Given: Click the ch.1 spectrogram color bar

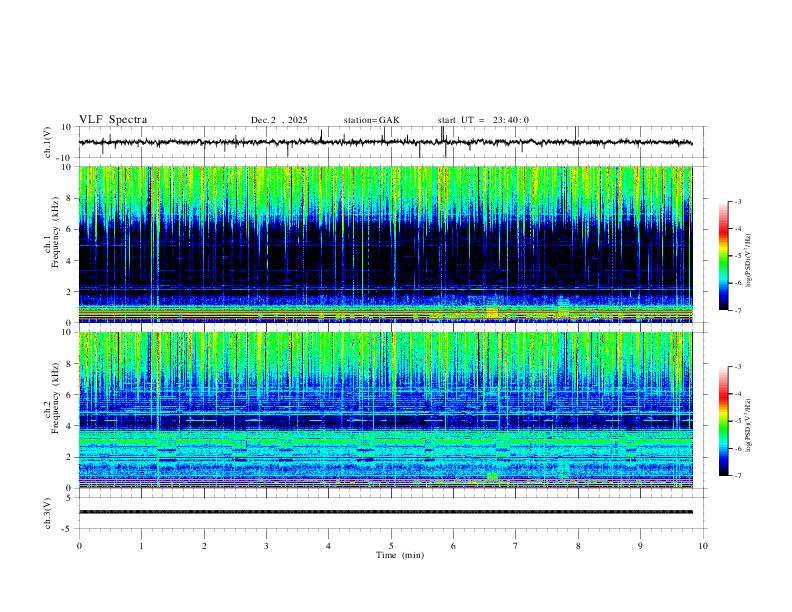Looking at the screenshot, I should (x=723, y=256).
